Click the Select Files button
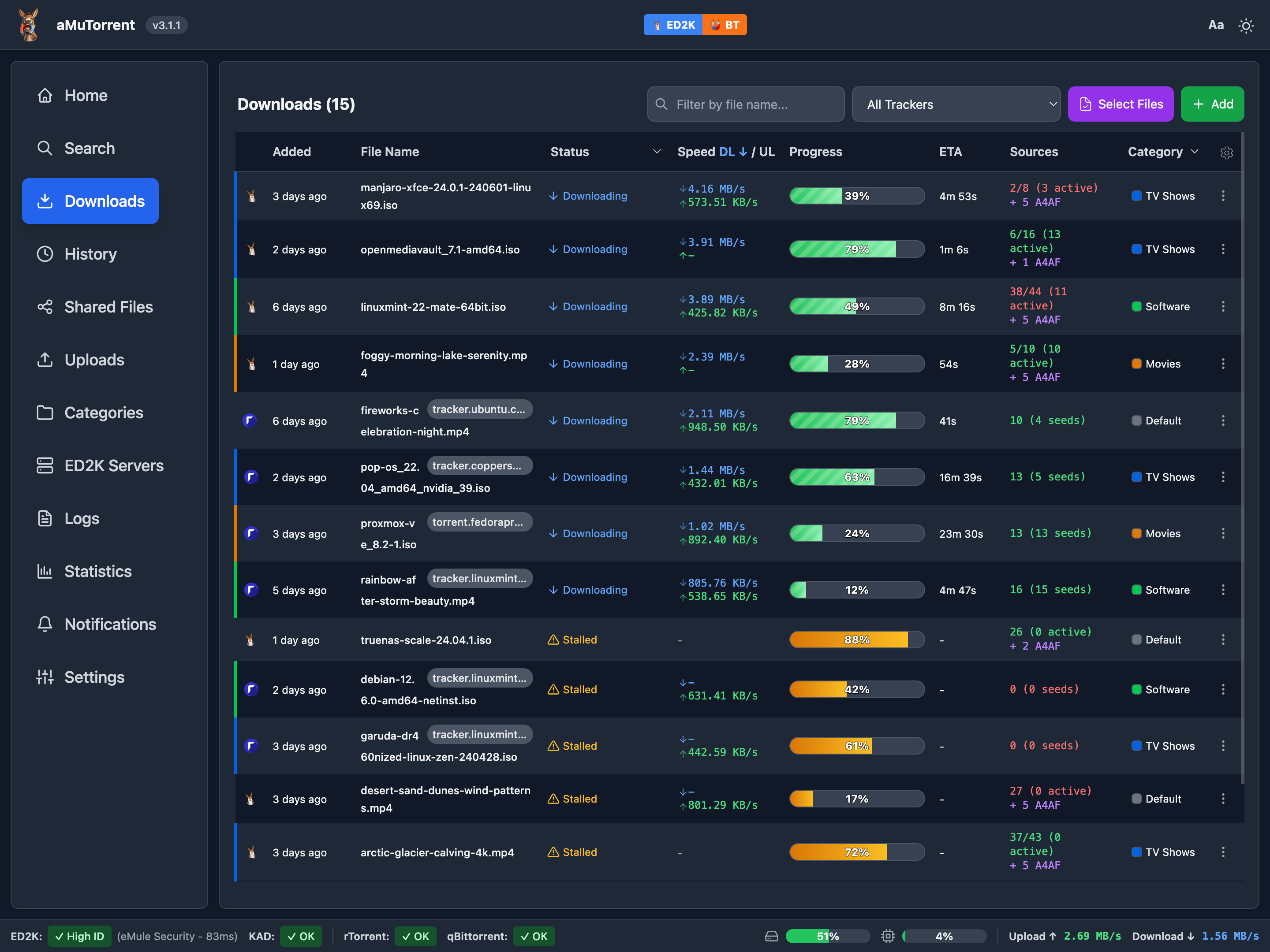The image size is (1270, 952). coord(1120,104)
